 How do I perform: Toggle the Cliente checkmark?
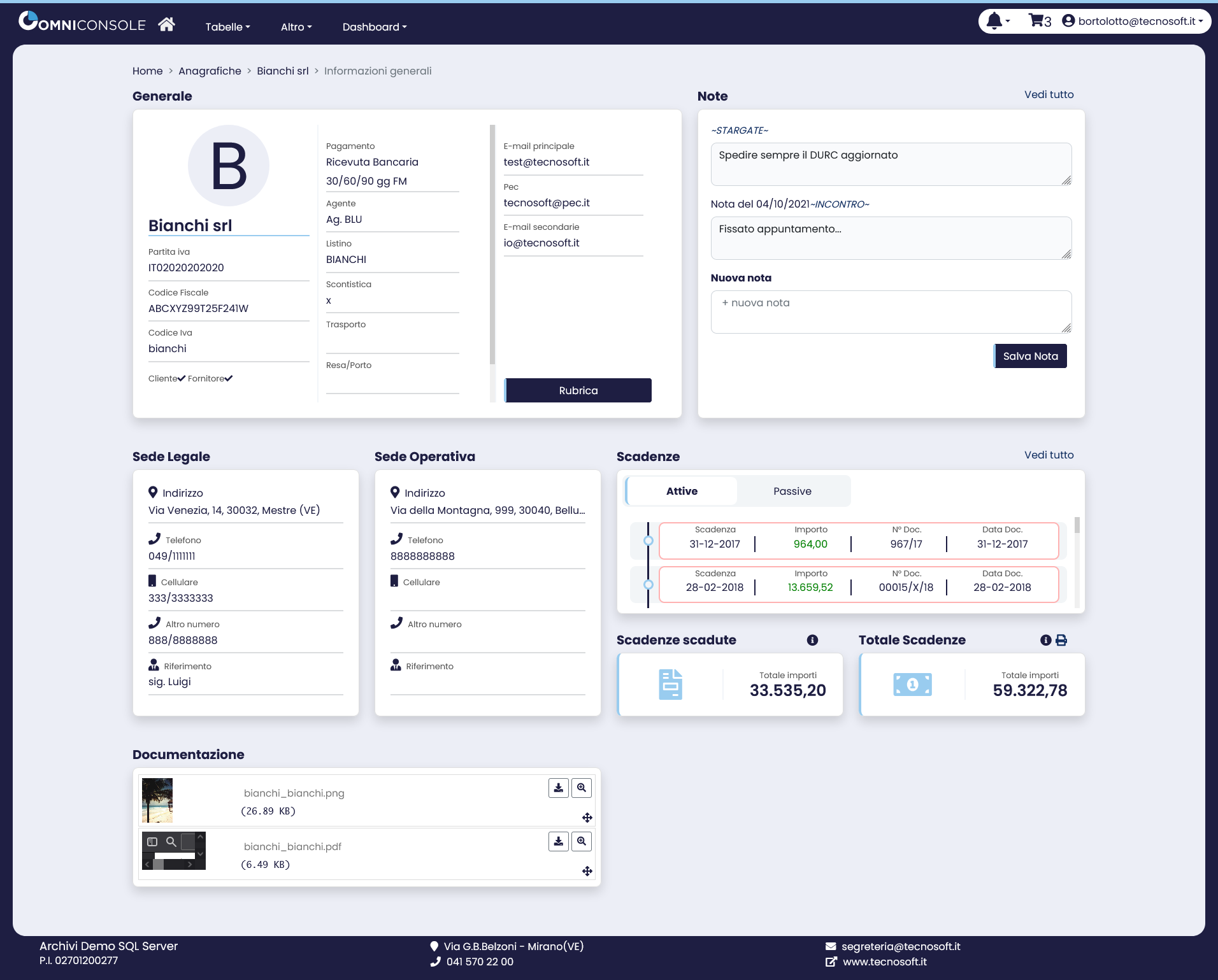coord(182,378)
